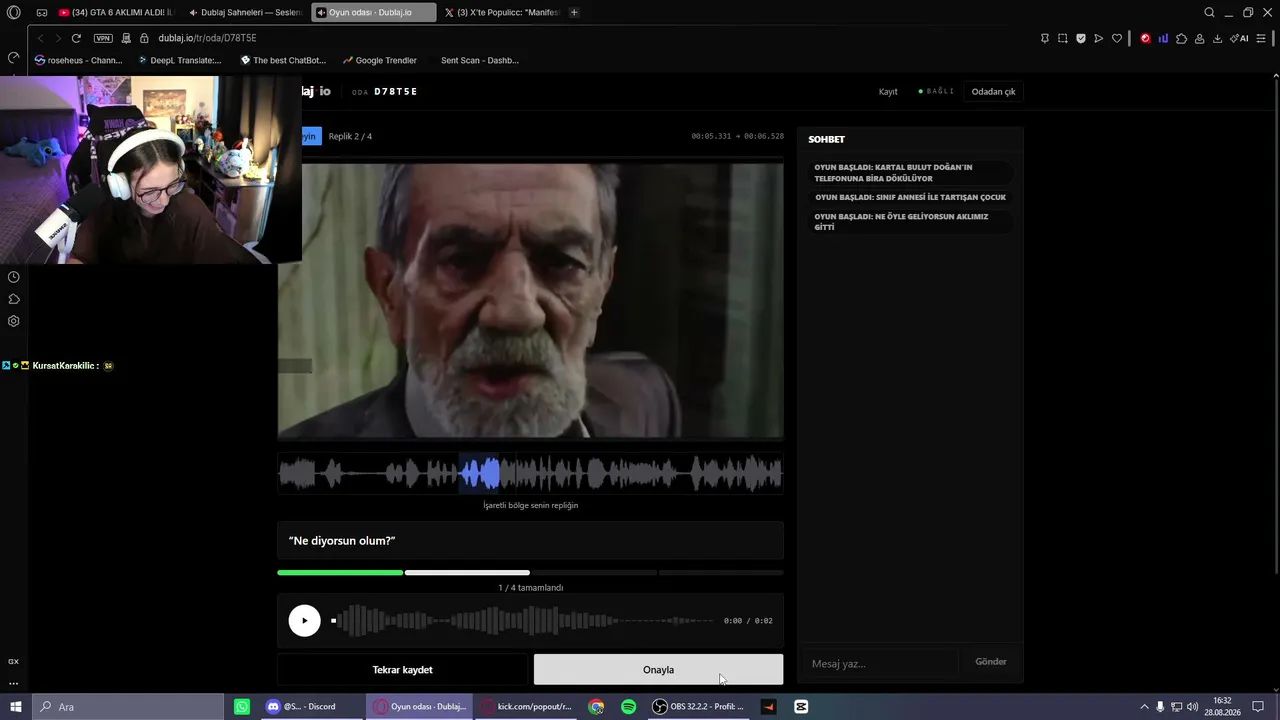Screen dimensions: 1280x720
Task: Open The best ChatBot bookmark
Action: [x=284, y=60]
